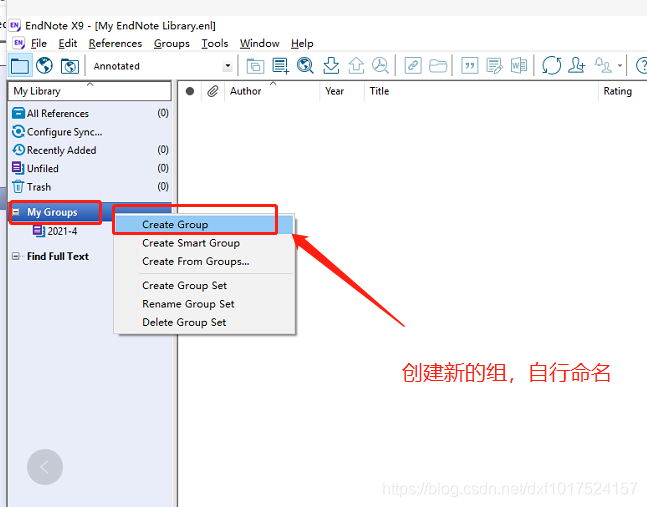Sort references by Year column header
Viewport: 647px width, 507px height.
pos(342,91)
